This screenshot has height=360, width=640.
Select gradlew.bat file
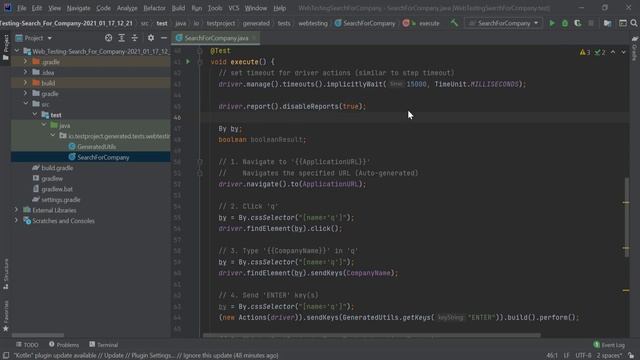point(57,189)
